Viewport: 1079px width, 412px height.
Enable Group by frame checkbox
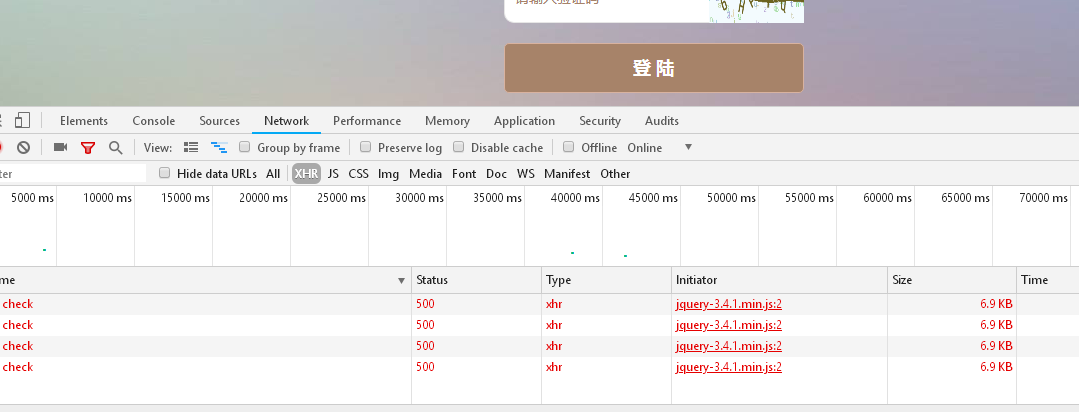click(x=244, y=147)
